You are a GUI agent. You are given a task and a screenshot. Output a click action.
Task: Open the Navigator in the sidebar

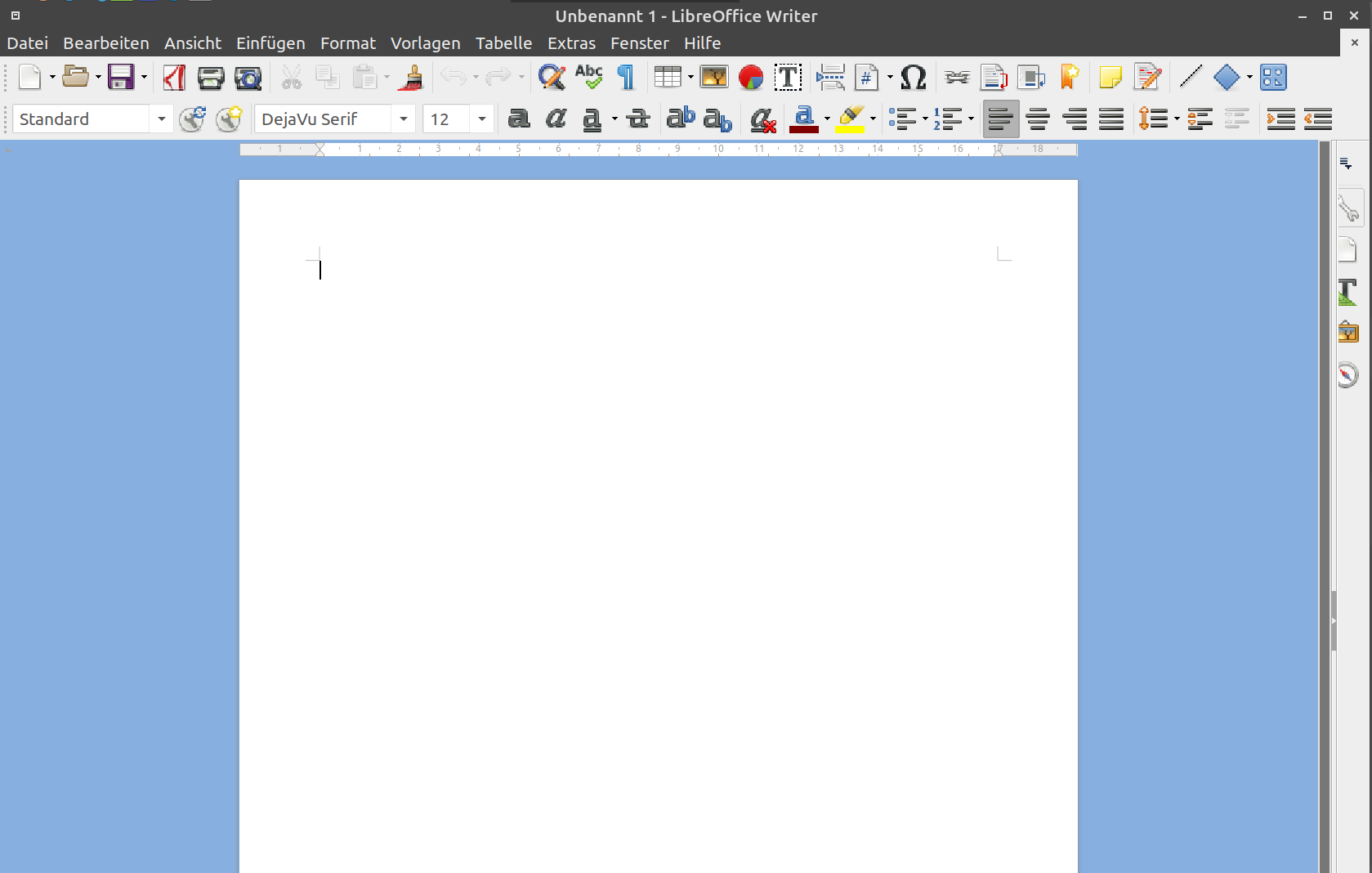(1348, 374)
